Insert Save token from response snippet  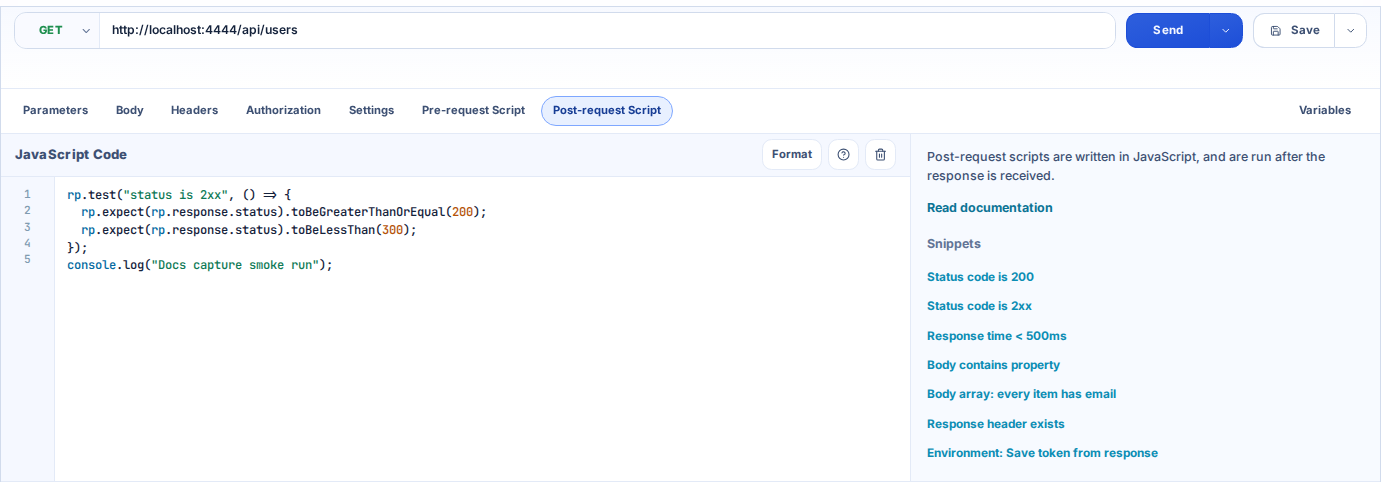point(1042,453)
